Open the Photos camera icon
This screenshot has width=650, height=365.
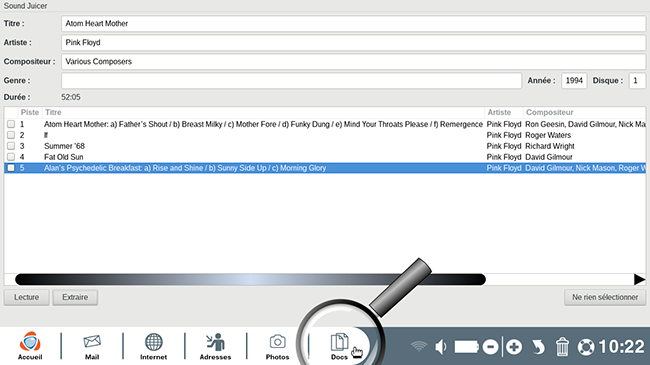[x=277, y=346]
